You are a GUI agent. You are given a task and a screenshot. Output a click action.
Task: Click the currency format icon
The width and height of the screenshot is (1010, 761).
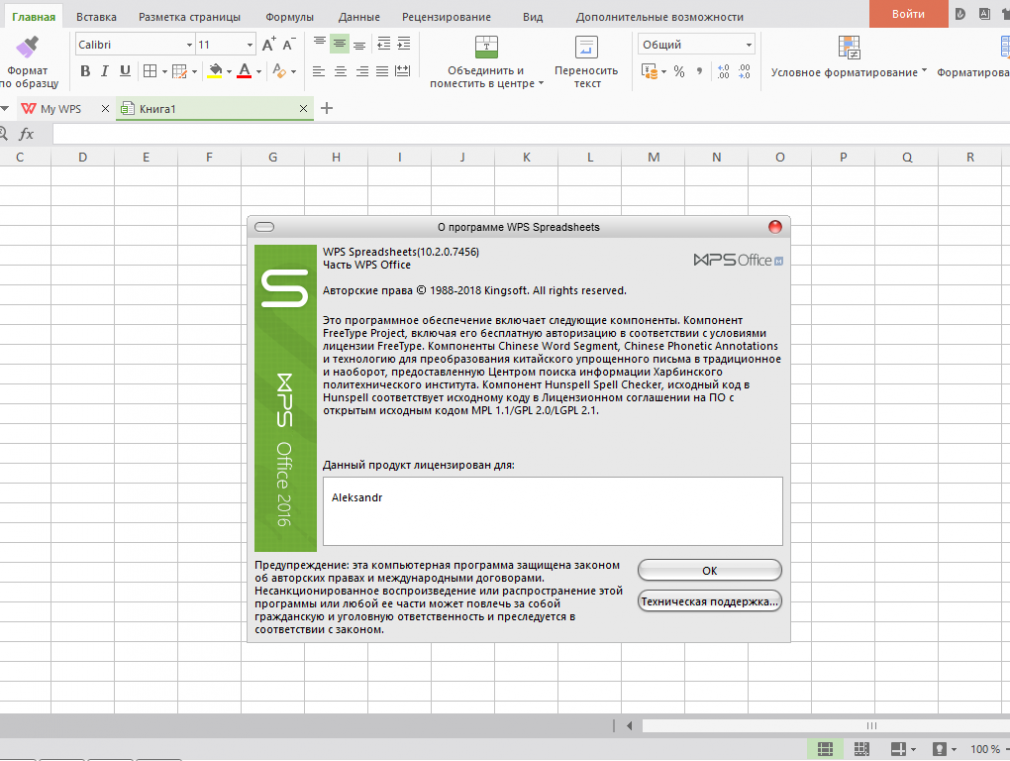(x=649, y=72)
